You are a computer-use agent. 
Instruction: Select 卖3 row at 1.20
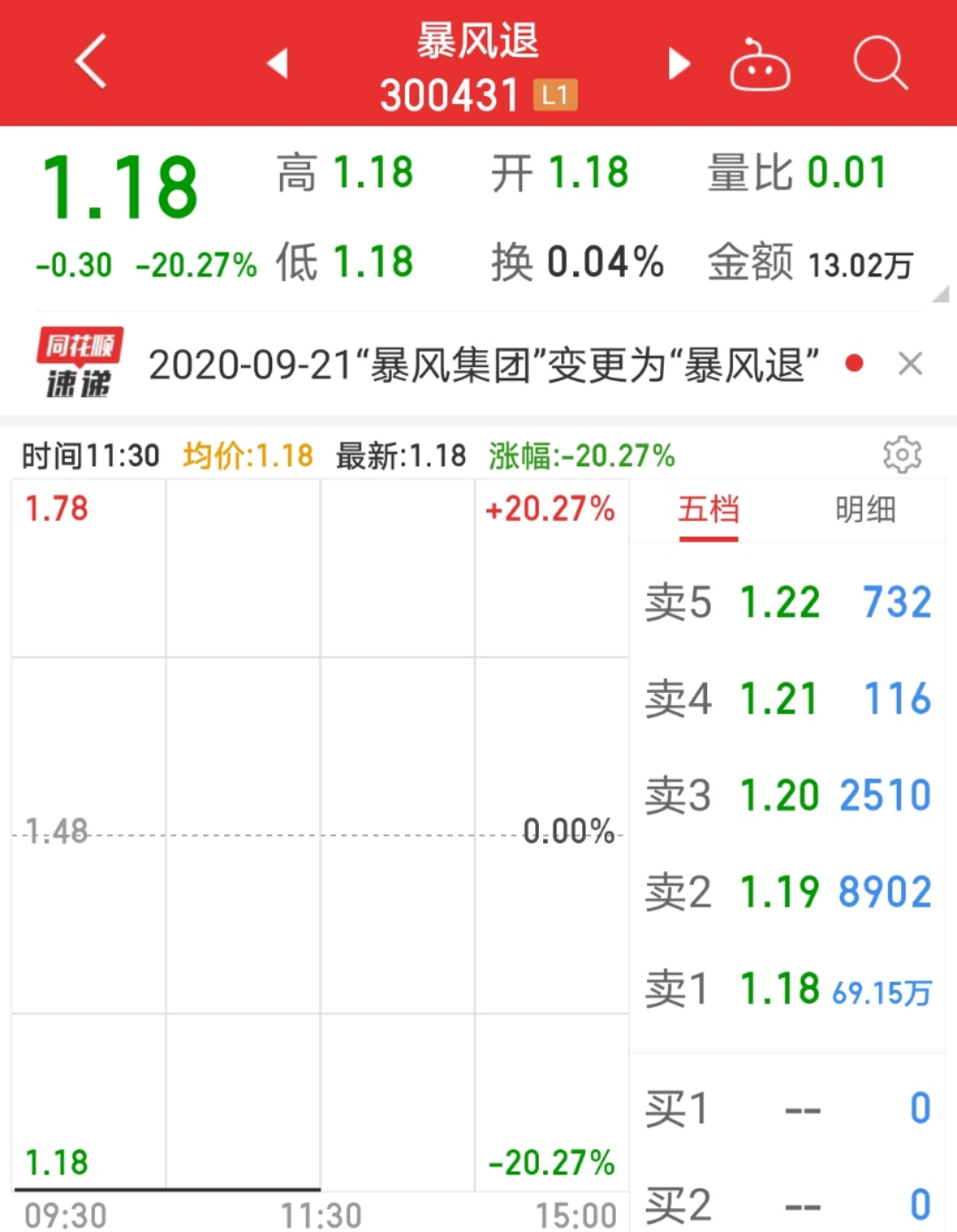788,795
